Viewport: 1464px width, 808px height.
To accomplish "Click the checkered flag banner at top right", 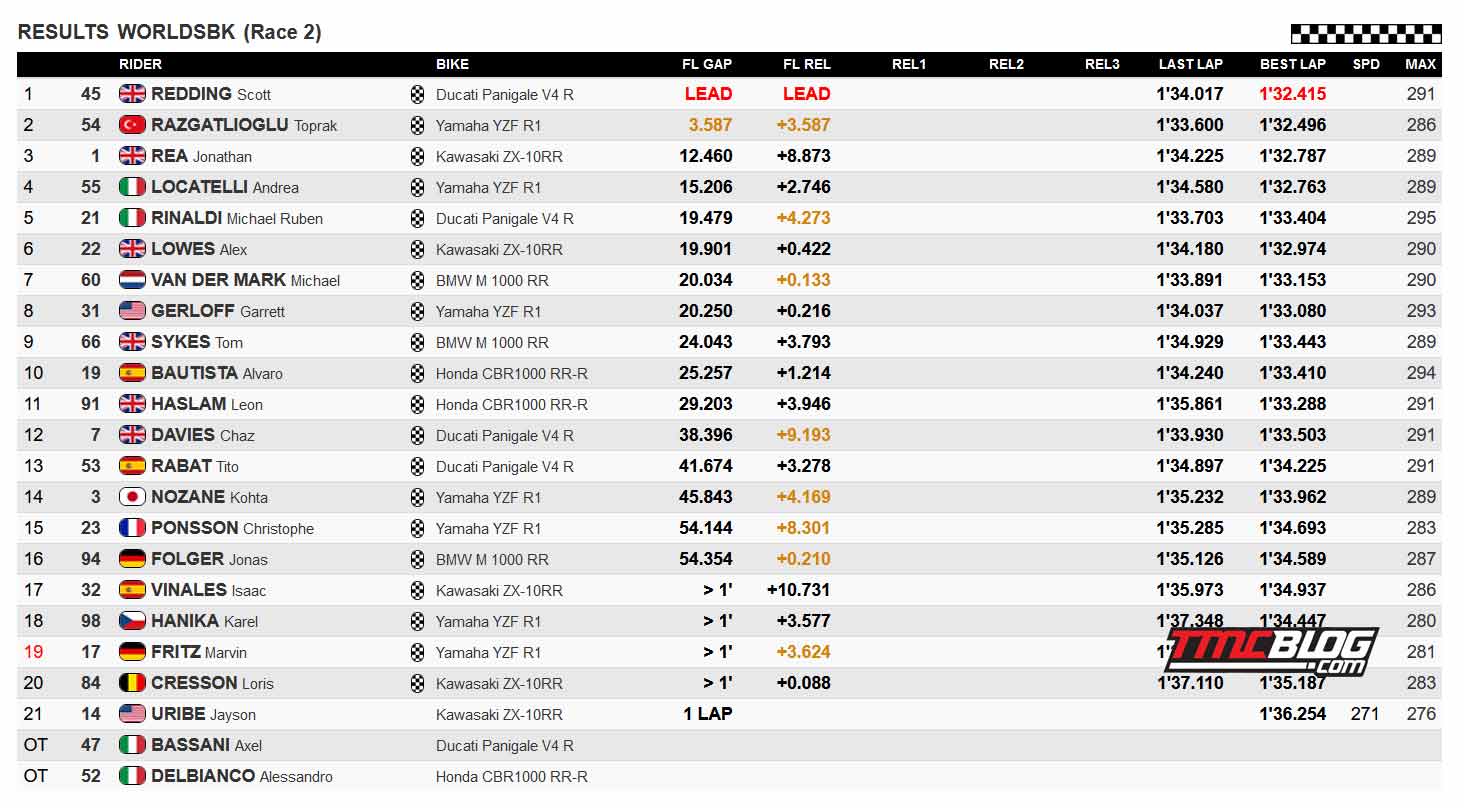I will point(1366,34).
